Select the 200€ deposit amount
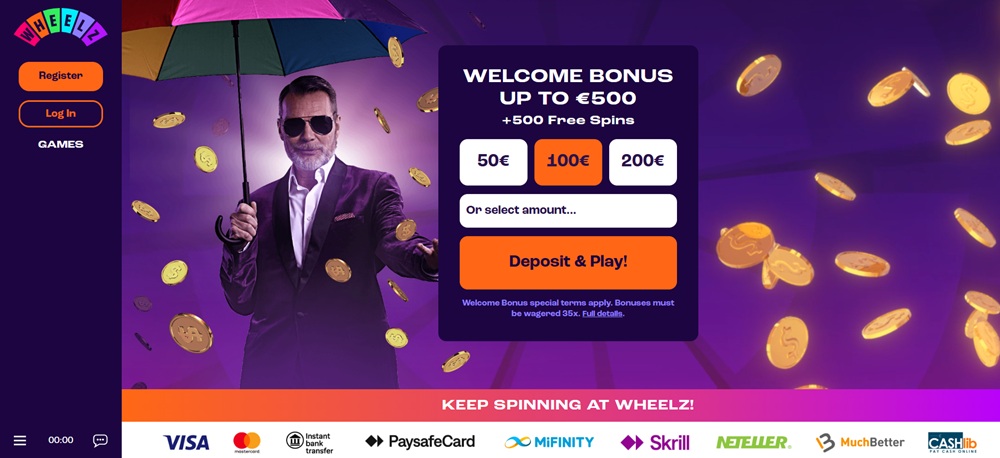Viewport: 1000px width, 458px height. (643, 162)
